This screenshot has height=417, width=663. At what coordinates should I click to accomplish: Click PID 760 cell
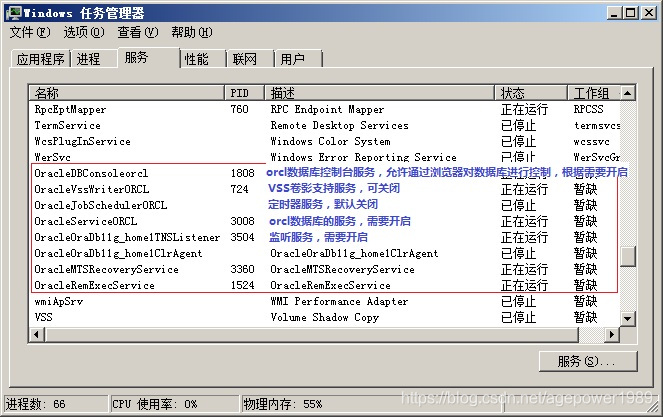[239, 109]
